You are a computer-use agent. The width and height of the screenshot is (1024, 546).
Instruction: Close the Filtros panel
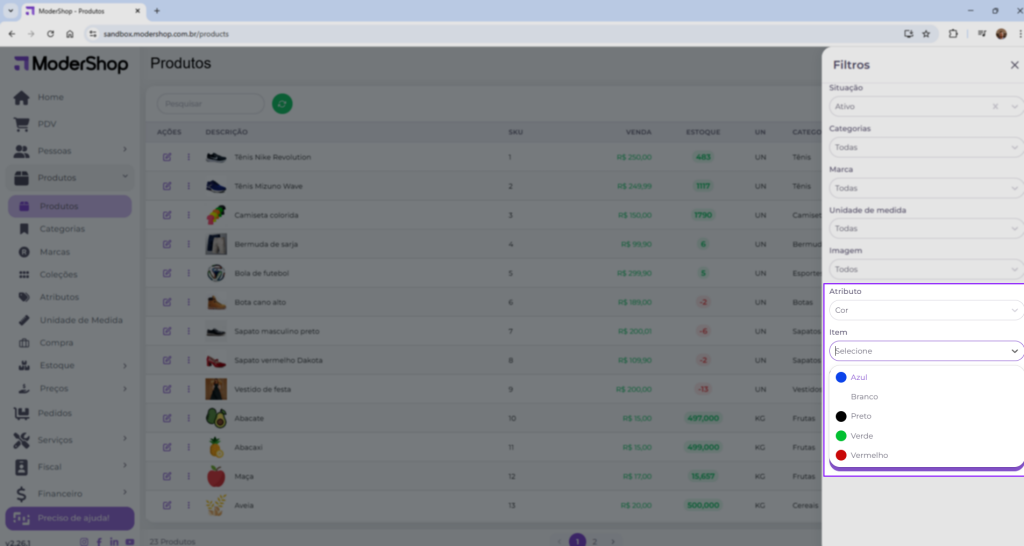[1014, 65]
